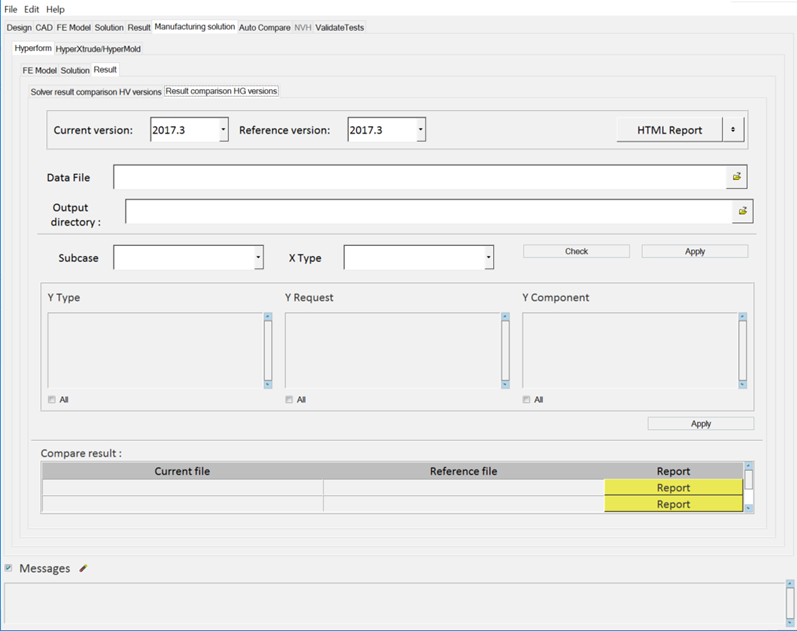Click the HTML Report button
This screenshot has height=631, width=797.
click(669, 130)
